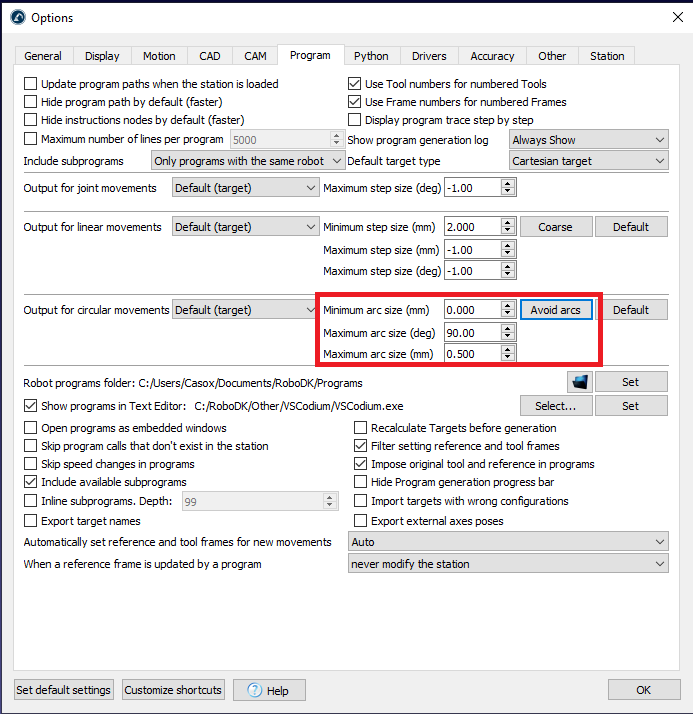Expand the Auto reference frames dropdown

pyautogui.click(x=508, y=542)
